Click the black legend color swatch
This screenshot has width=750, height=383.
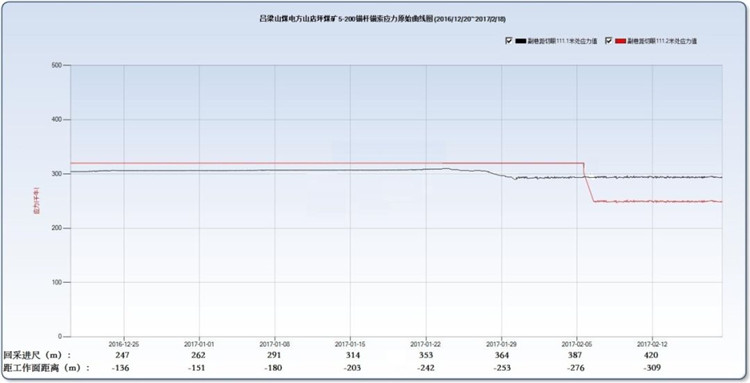tap(520, 41)
